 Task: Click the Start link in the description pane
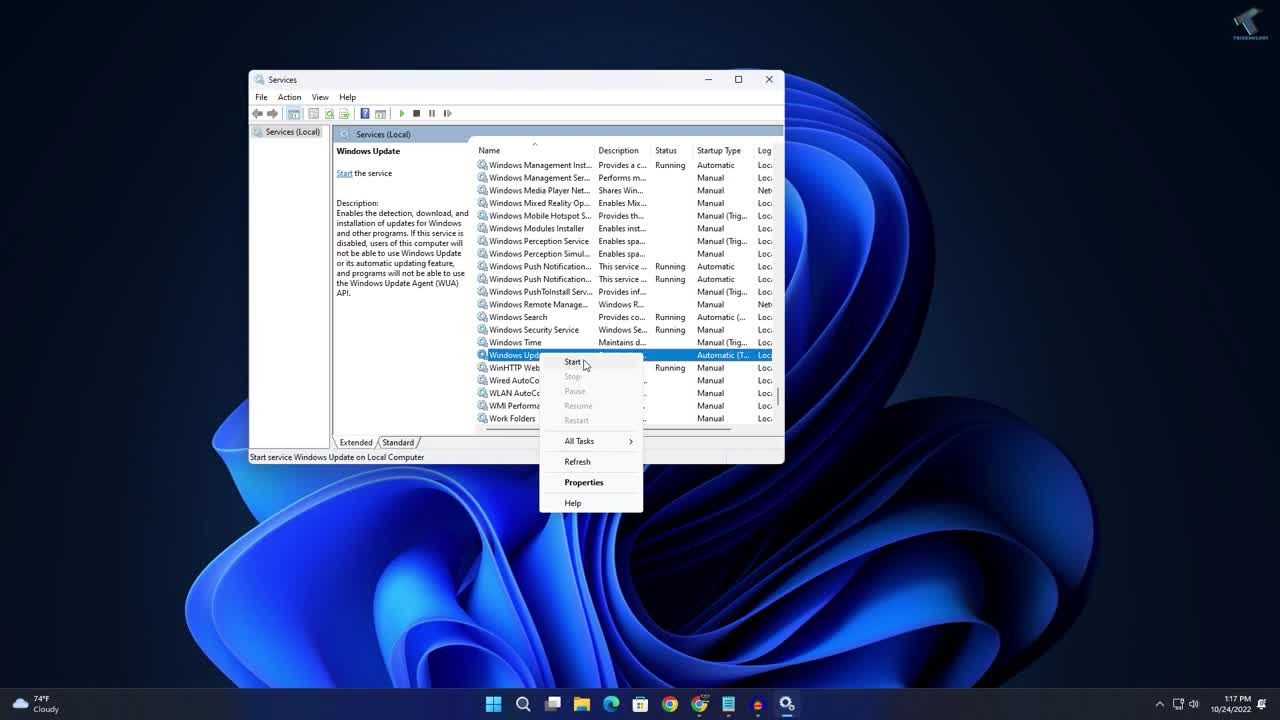tap(344, 173)
